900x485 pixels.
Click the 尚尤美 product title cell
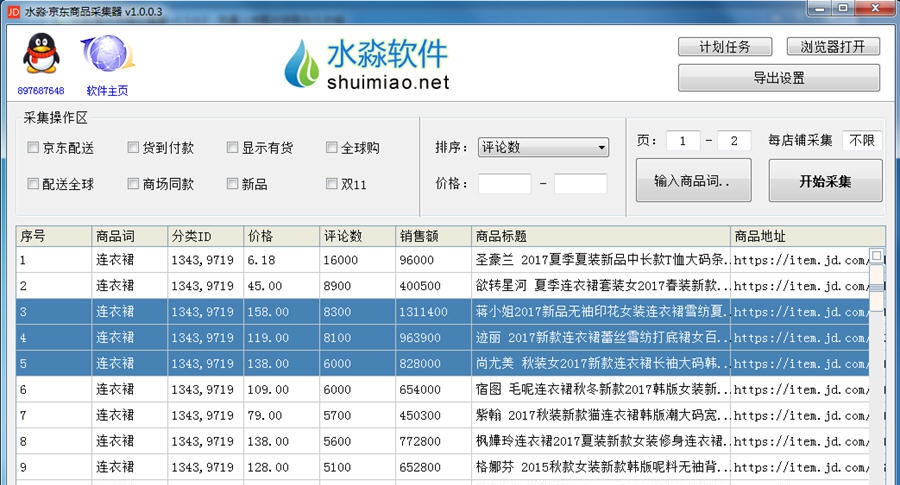click(x=601, y=363)
